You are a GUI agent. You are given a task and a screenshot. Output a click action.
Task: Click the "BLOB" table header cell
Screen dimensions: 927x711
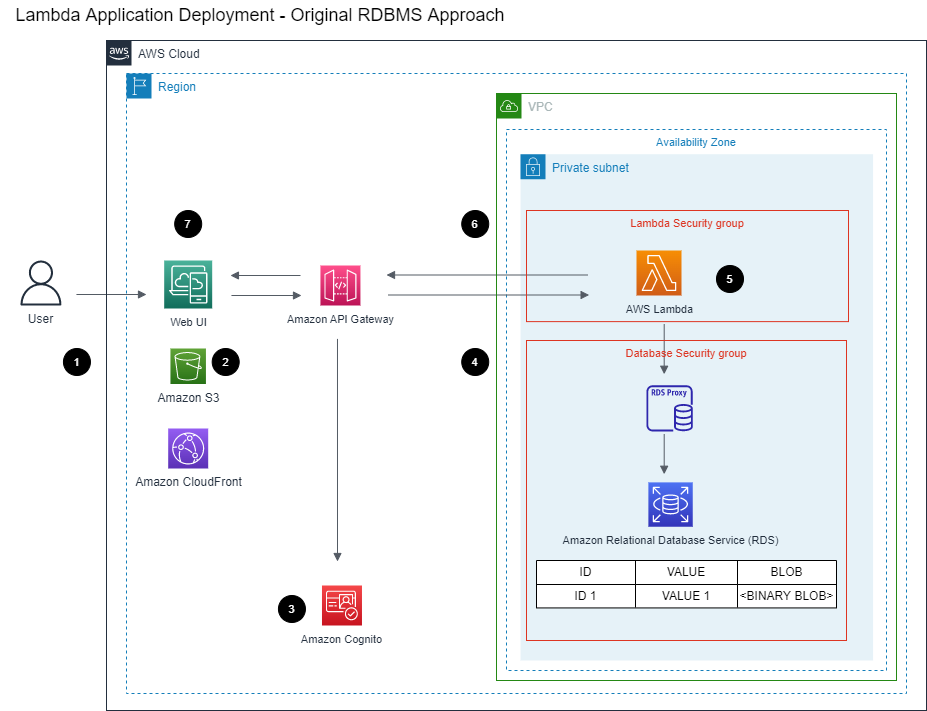(786, 572)
